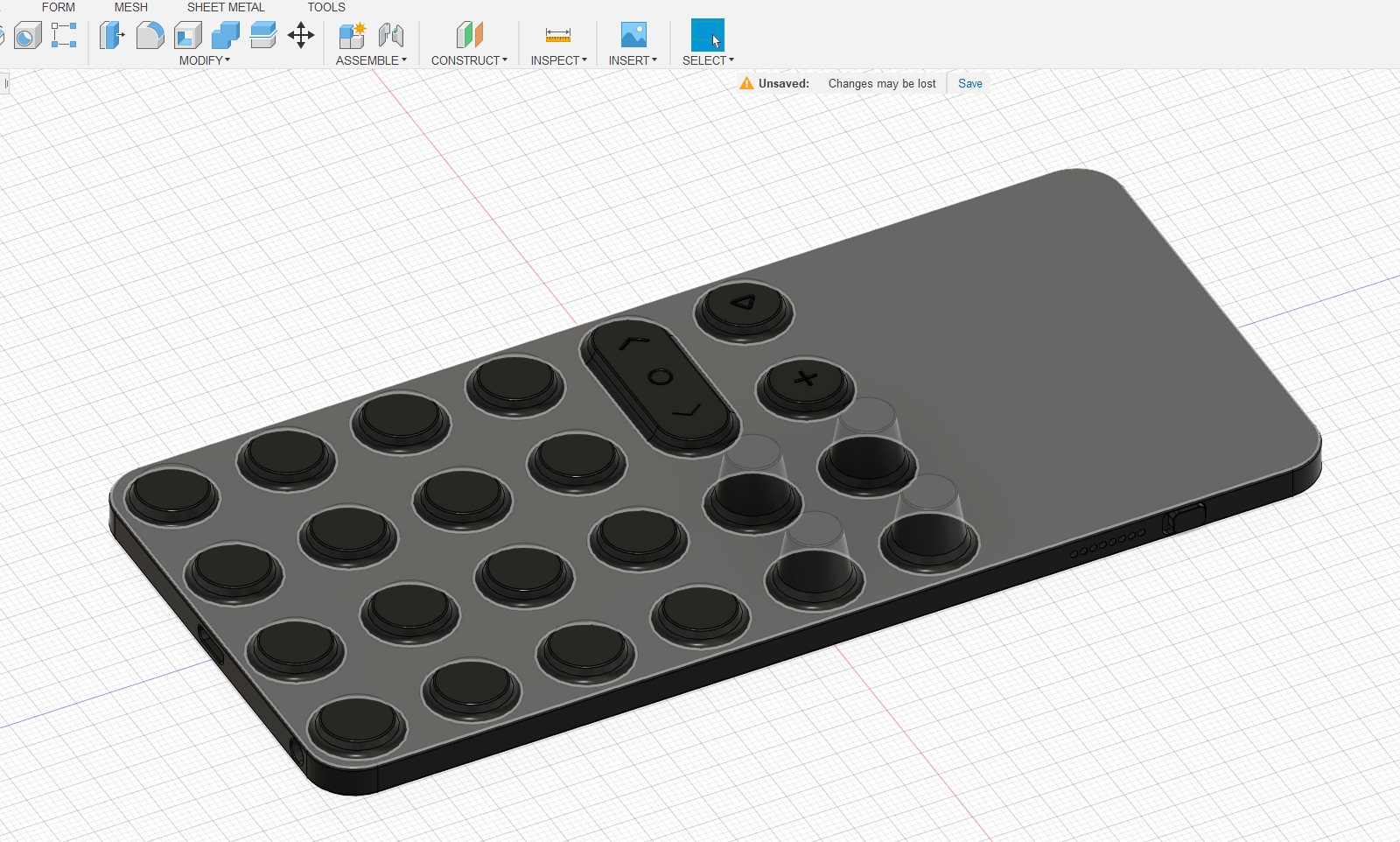1400x842 pixels.
Task: Select the Shell tool icon
Action: tap(187, 35)
